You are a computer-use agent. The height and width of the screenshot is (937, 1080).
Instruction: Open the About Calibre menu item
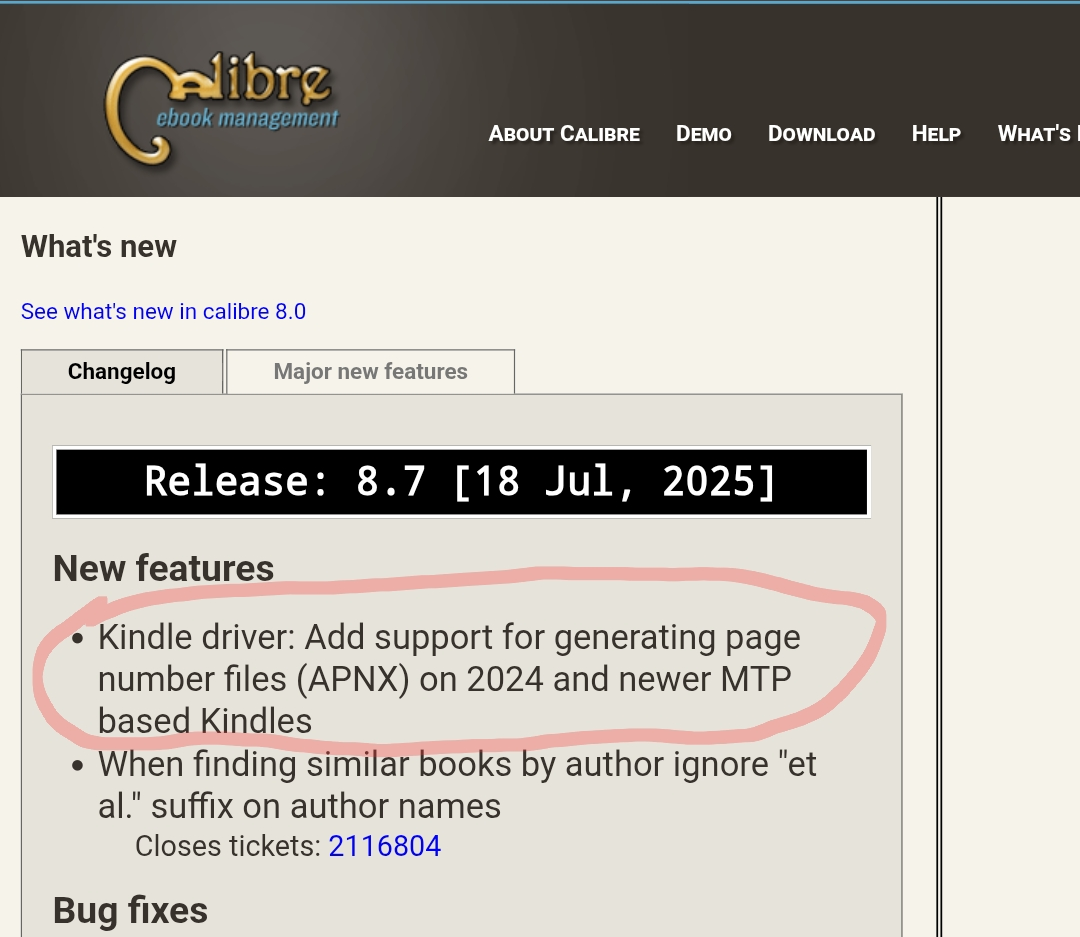[x=564, y=134]
